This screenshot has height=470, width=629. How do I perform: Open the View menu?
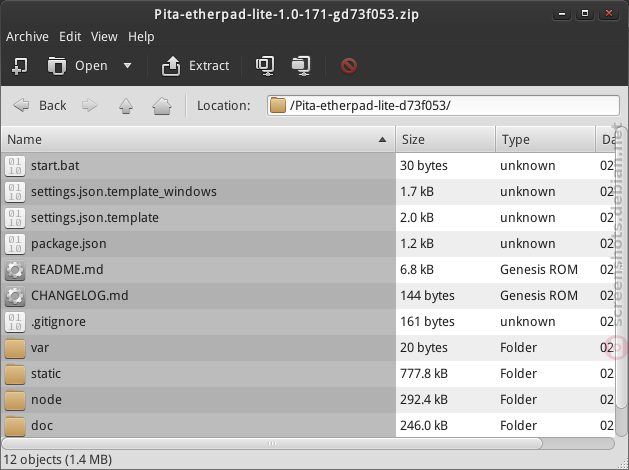pos(104,36)
